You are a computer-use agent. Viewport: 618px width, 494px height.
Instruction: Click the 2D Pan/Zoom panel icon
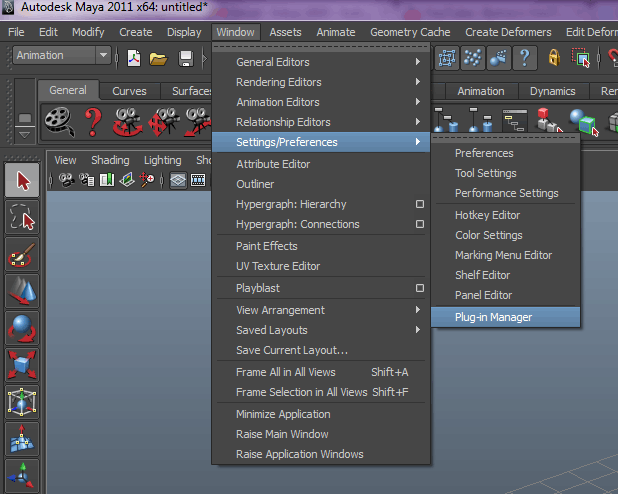[x=147, y=180]
